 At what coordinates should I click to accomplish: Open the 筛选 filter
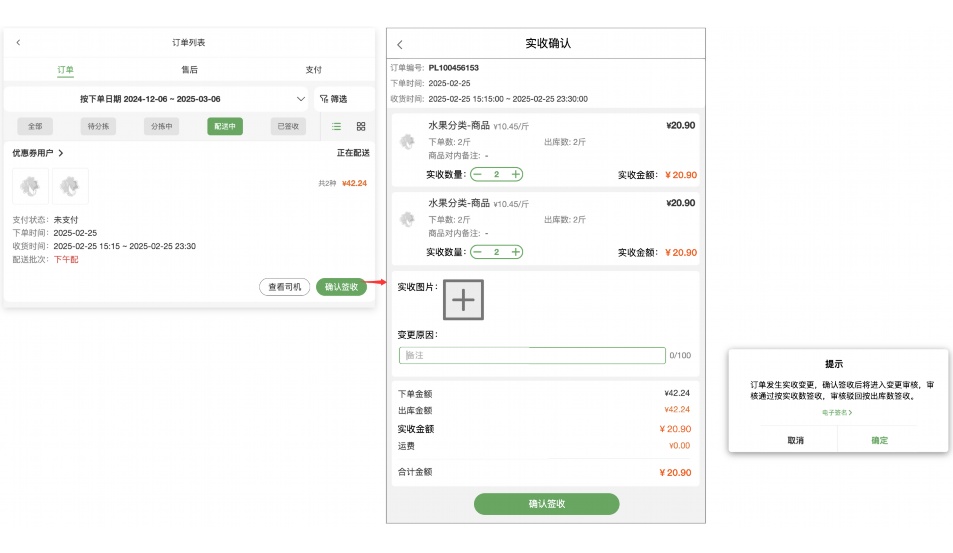tap(333, 99)
